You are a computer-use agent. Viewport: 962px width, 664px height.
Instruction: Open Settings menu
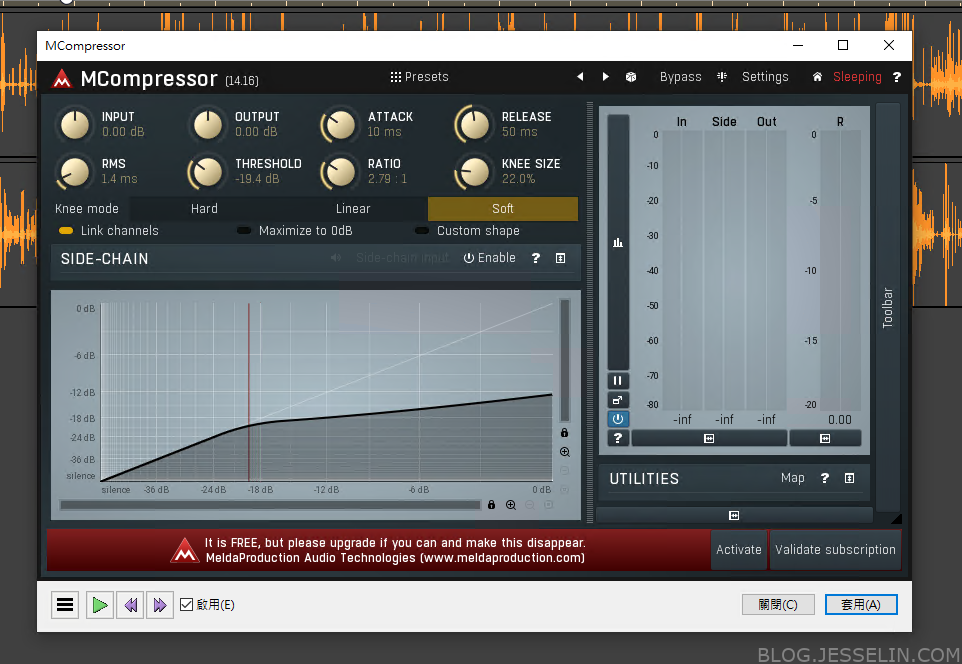click(x=765, y=77)
